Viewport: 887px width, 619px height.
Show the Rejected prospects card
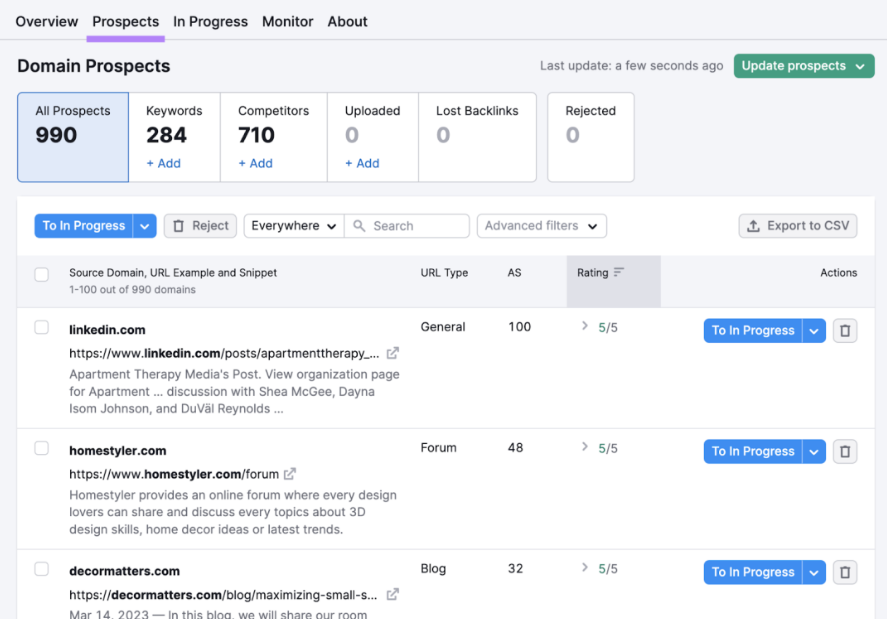point(591,137)
